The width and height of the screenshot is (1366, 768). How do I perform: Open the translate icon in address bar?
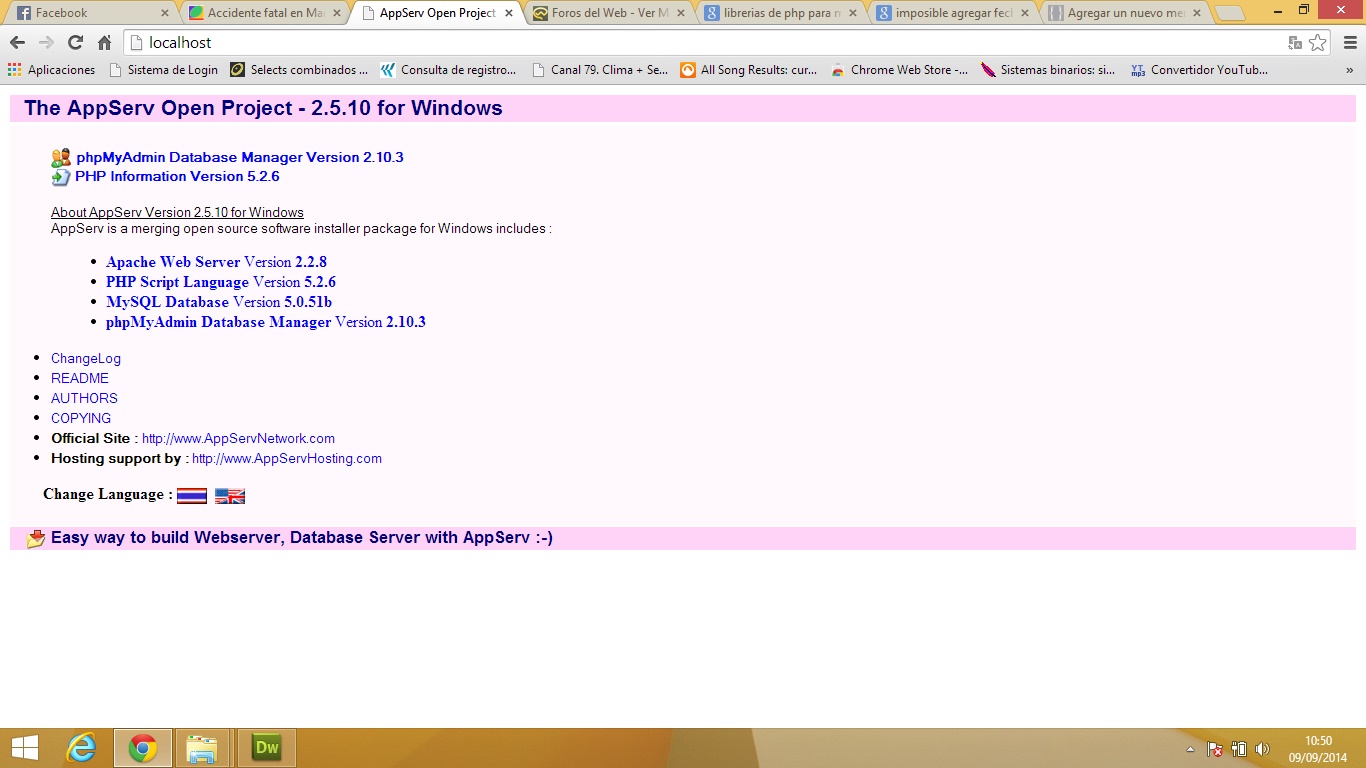1295,43
